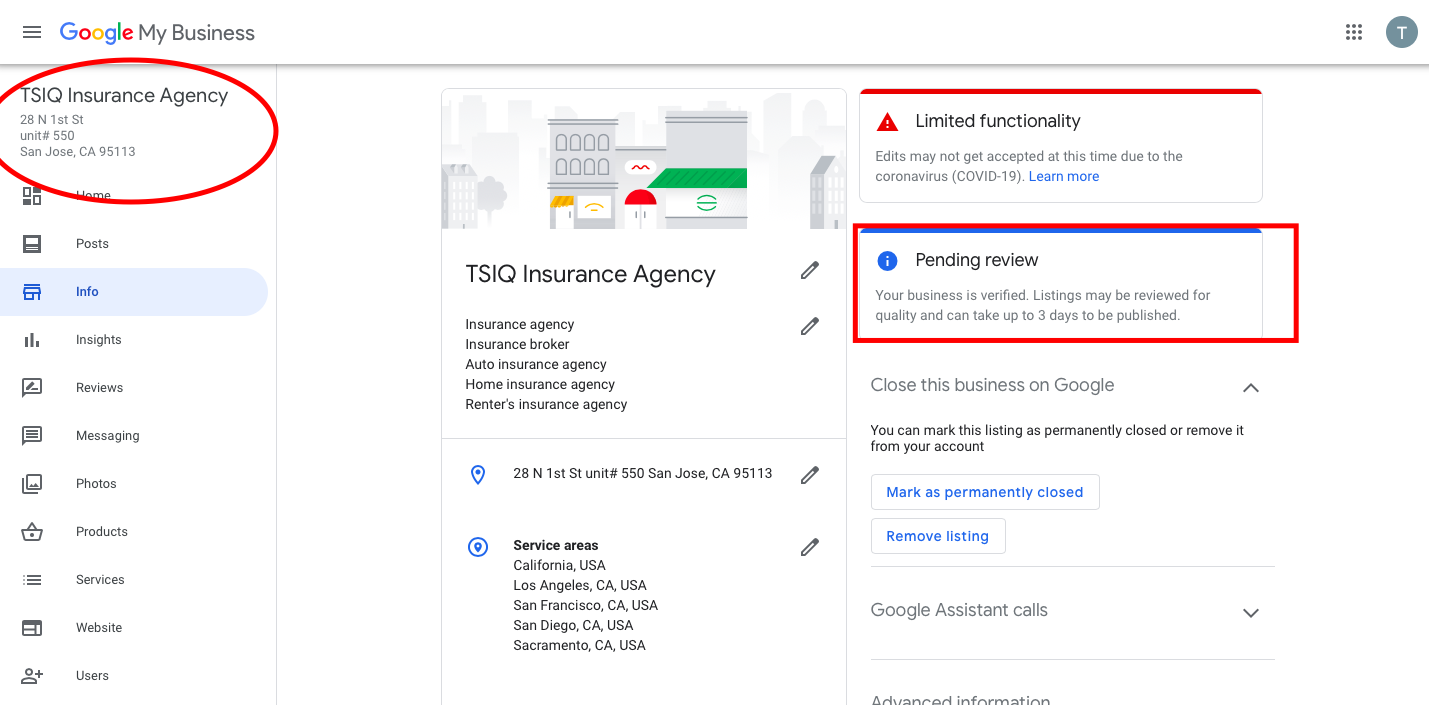Viewport: 1429px width, 705px height.
Task: Click Los Angeles, CA, USA service area
Action: tap(580, 585)
